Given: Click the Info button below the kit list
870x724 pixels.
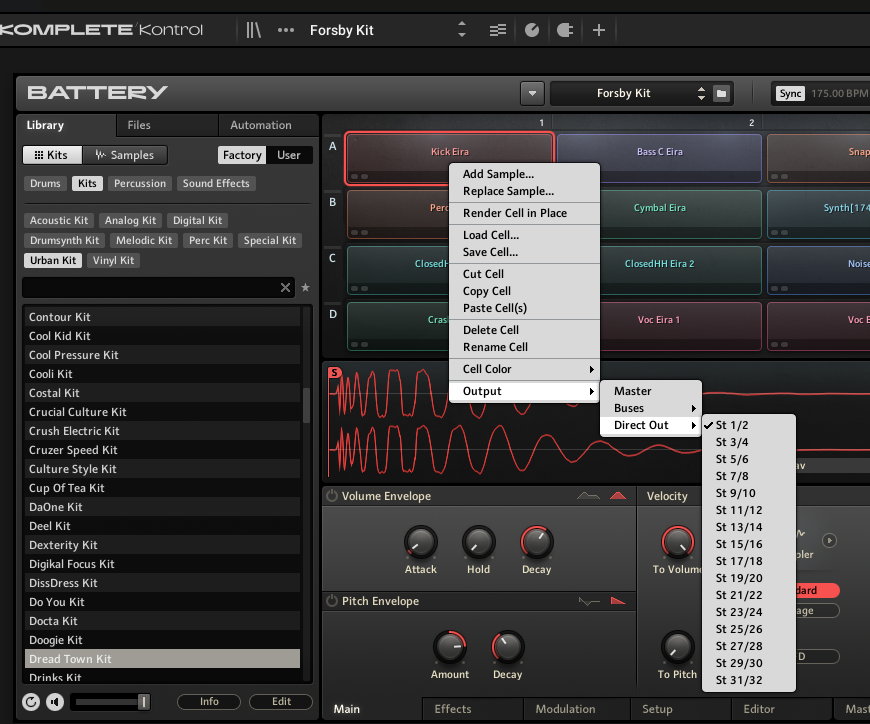Looking at the screenshot, I should (x=209, y=702).
